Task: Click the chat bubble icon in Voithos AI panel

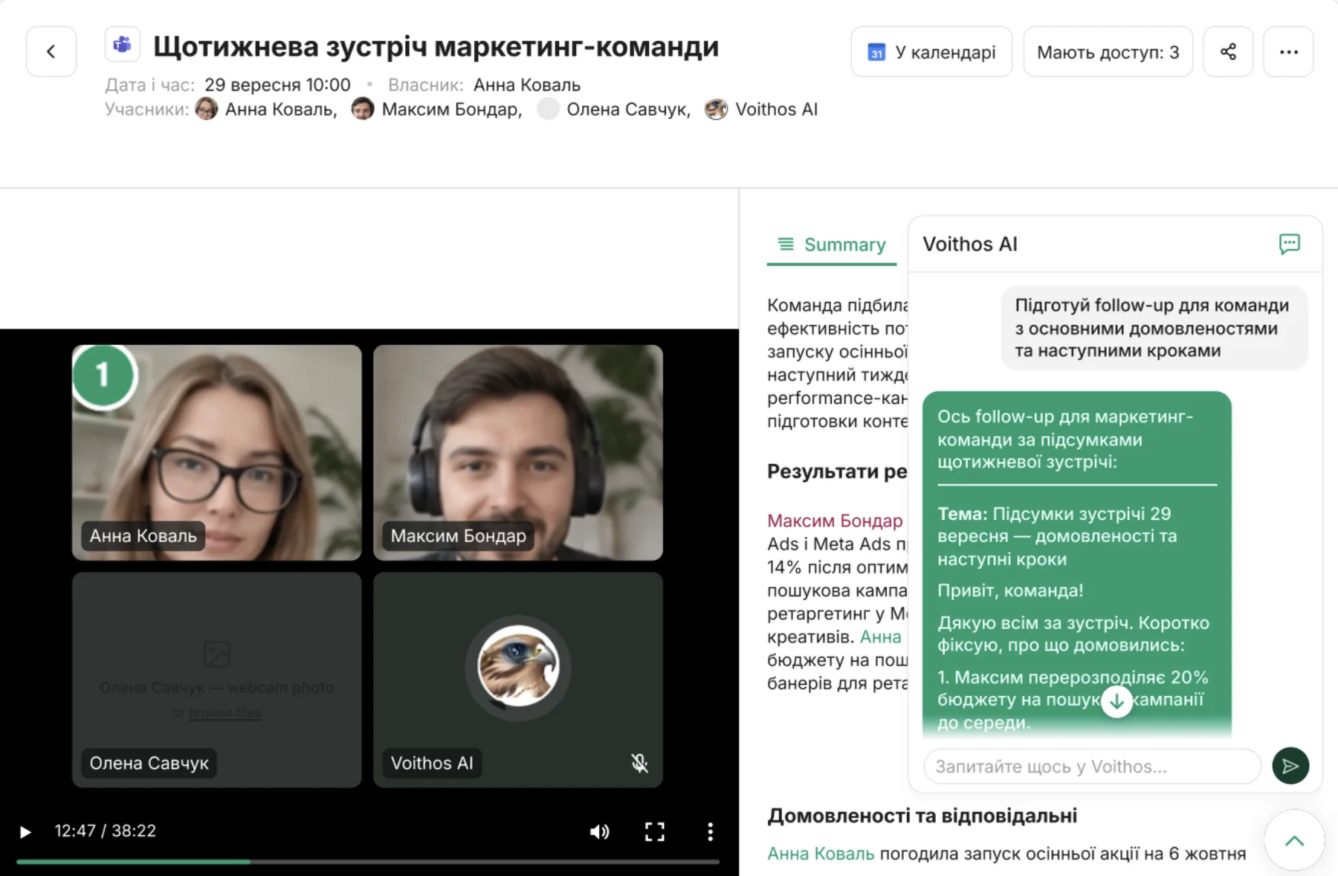Action: (x=1290, y=244)
